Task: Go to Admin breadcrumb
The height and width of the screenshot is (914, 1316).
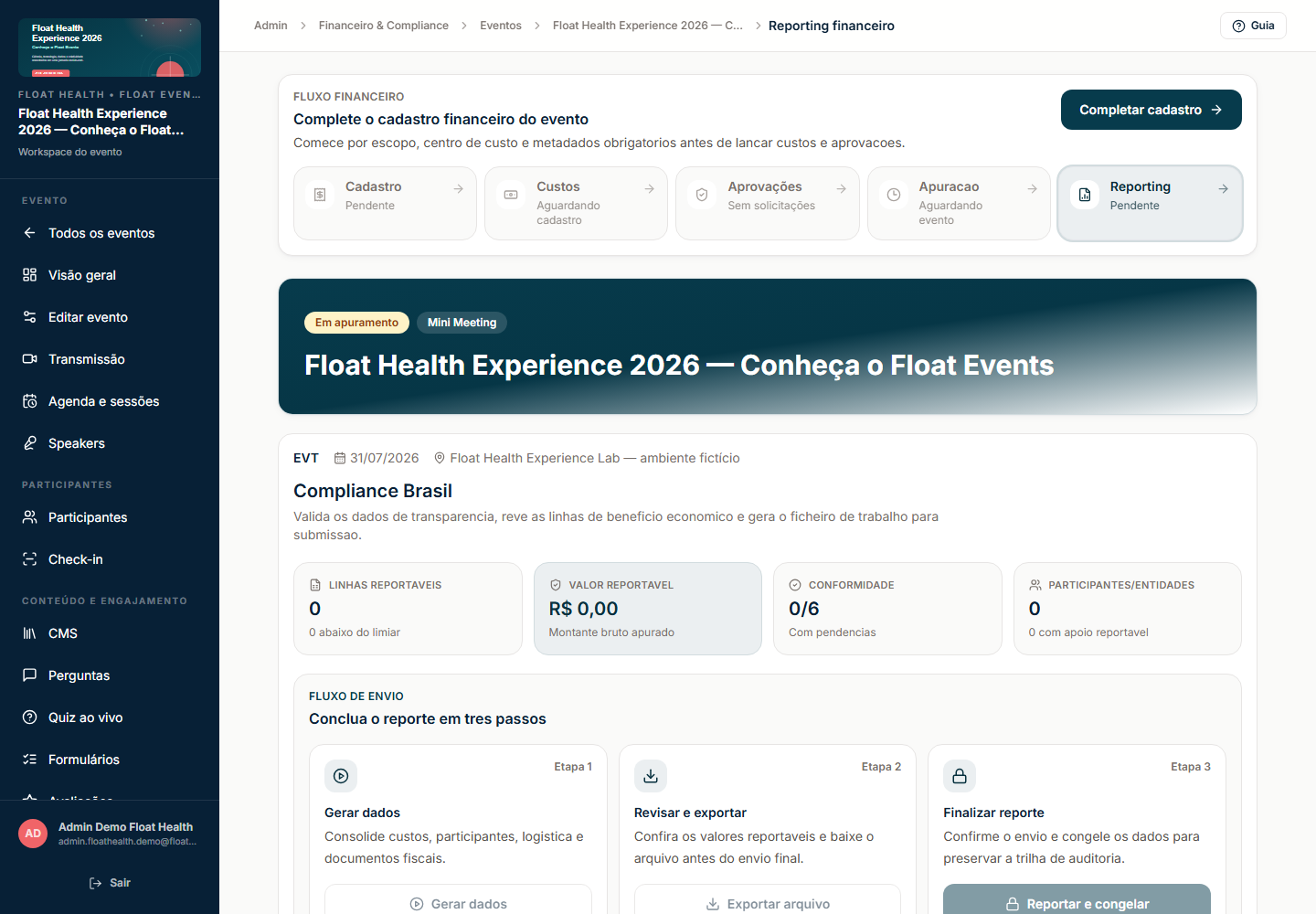Action: tap(271, 26)
